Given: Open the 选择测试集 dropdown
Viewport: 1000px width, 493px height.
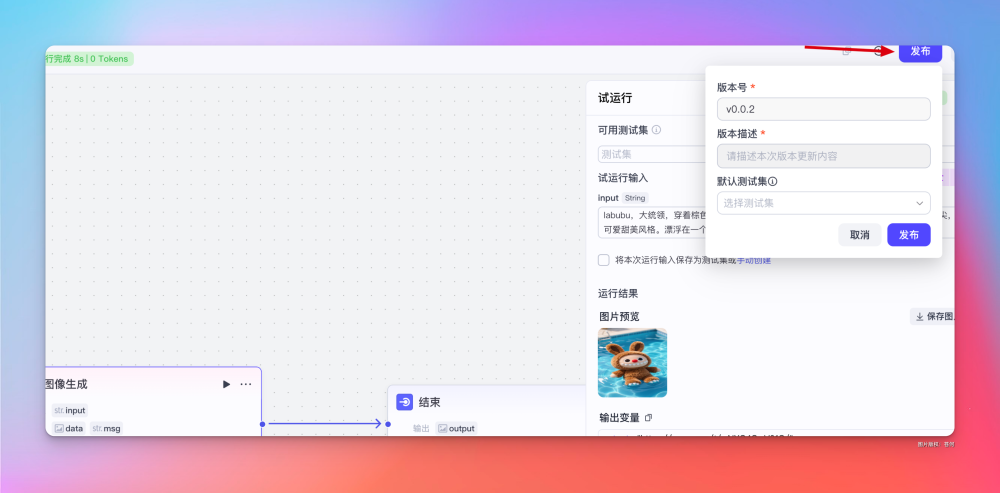Looking at the screenshot, I should pos(823,203).
